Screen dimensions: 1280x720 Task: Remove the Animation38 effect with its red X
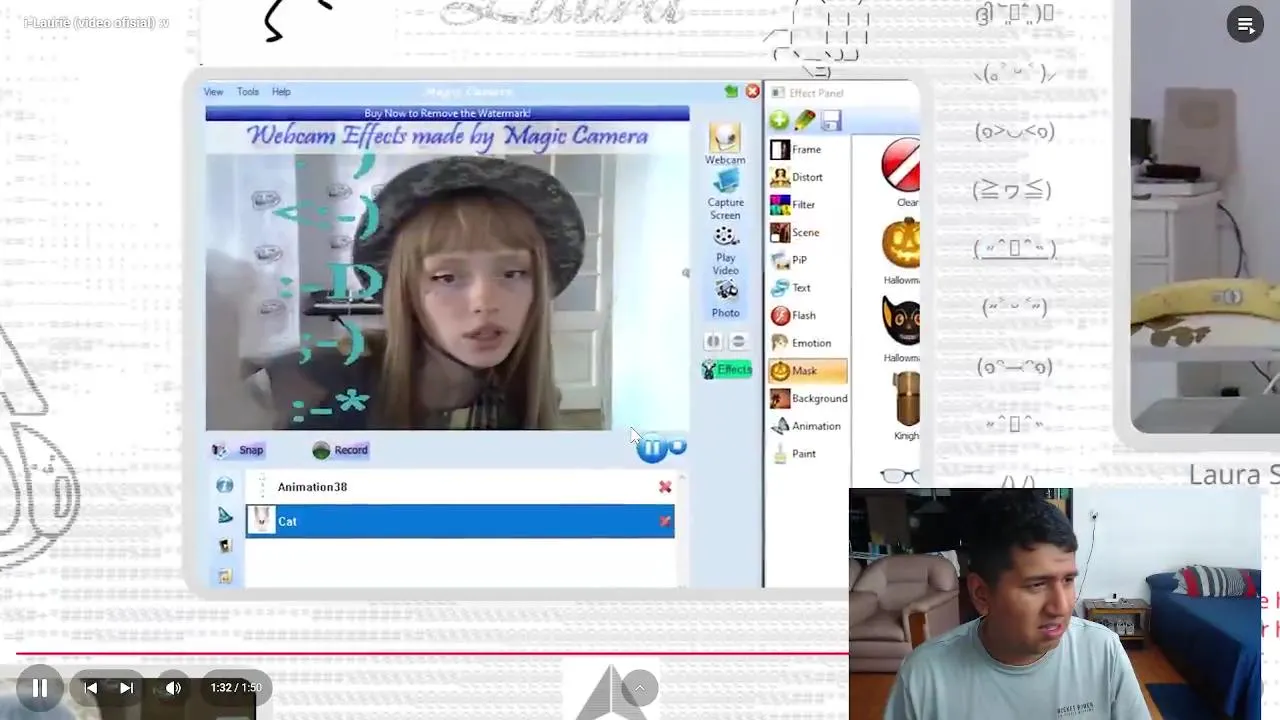(x=665, y=487)
